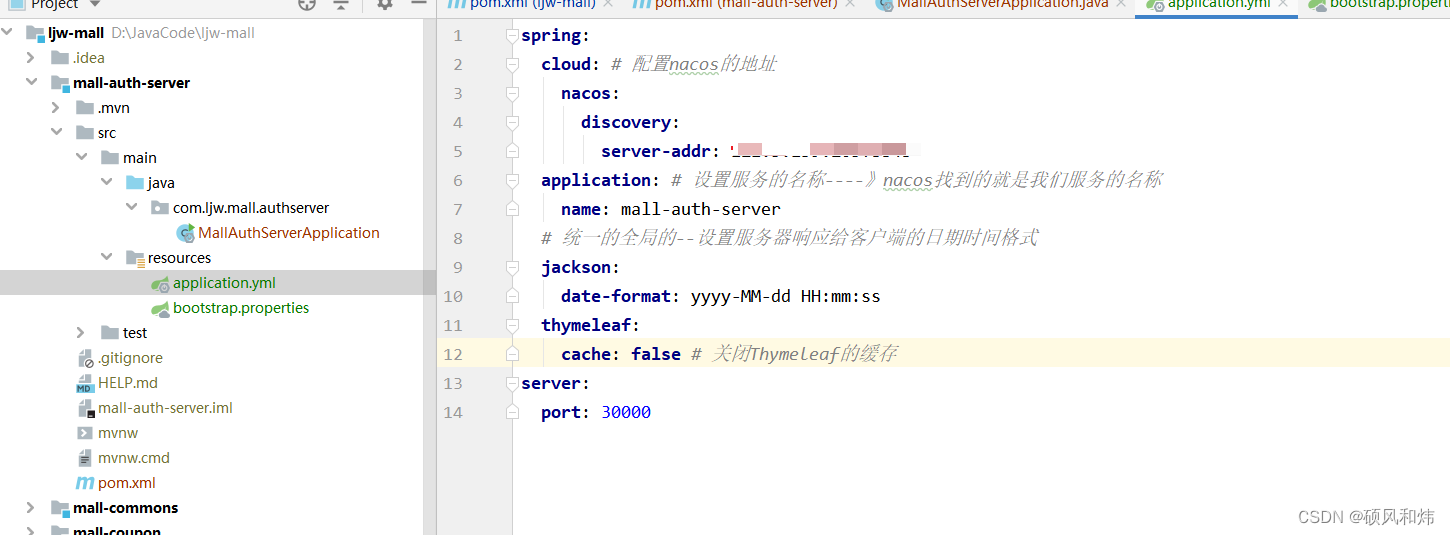The image size is (1450, 535).
Task: Click the src folder icon
Action: pyautogui.click(x=84, y=133)
